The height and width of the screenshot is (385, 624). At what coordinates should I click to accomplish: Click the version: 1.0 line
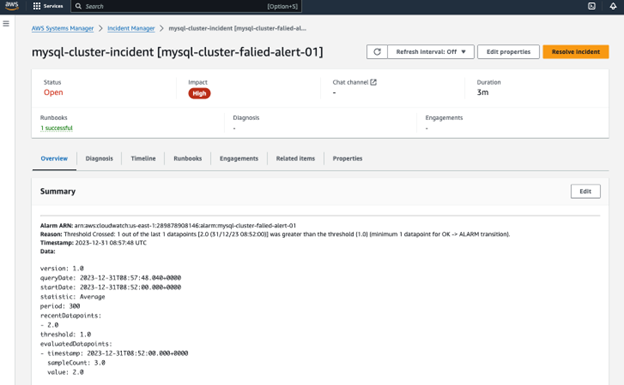click(x=62, y=268)
